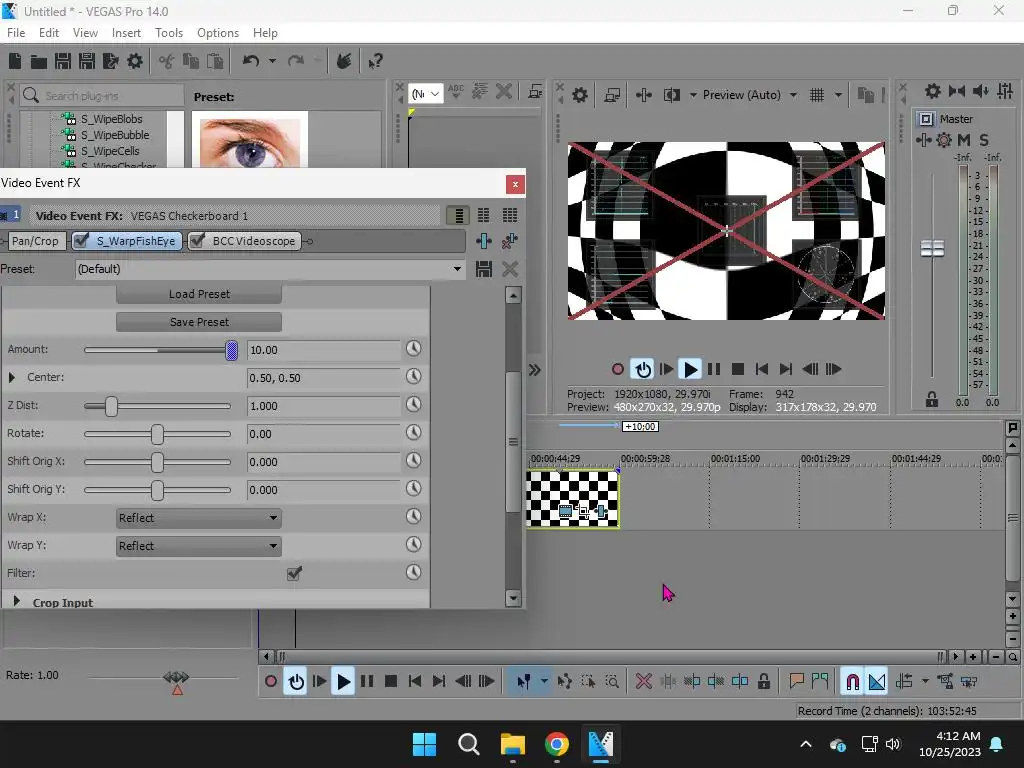The height and width of the screenshot is (768, 1024).
Task: Click Preview on External Monitor icon
Action: [x=612, y=95]
